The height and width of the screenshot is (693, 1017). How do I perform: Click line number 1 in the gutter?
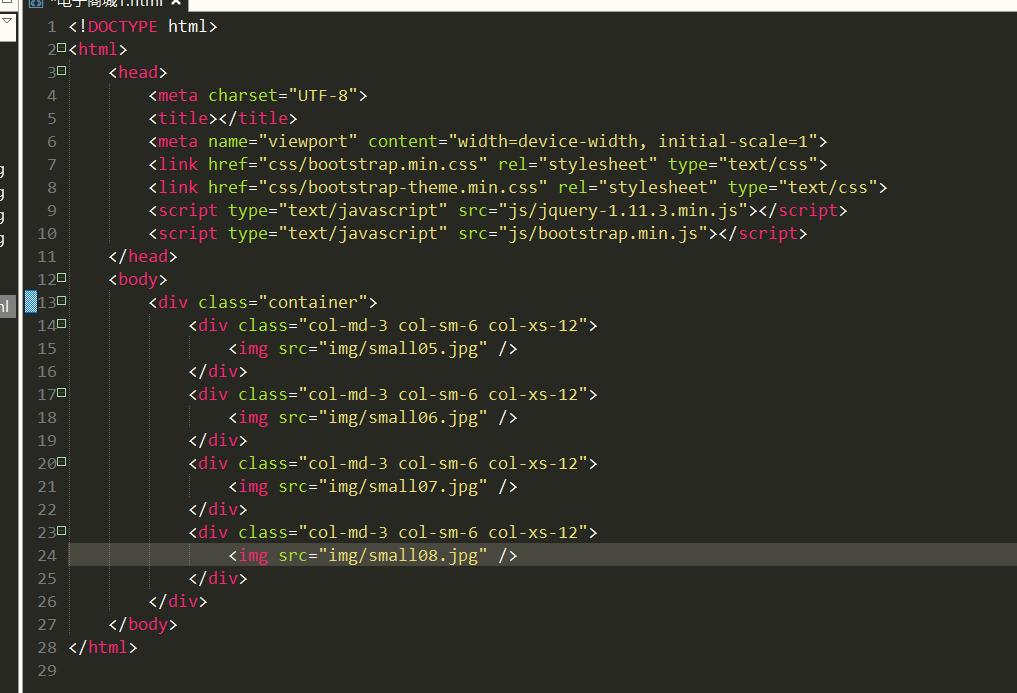(x=52, y=27)
